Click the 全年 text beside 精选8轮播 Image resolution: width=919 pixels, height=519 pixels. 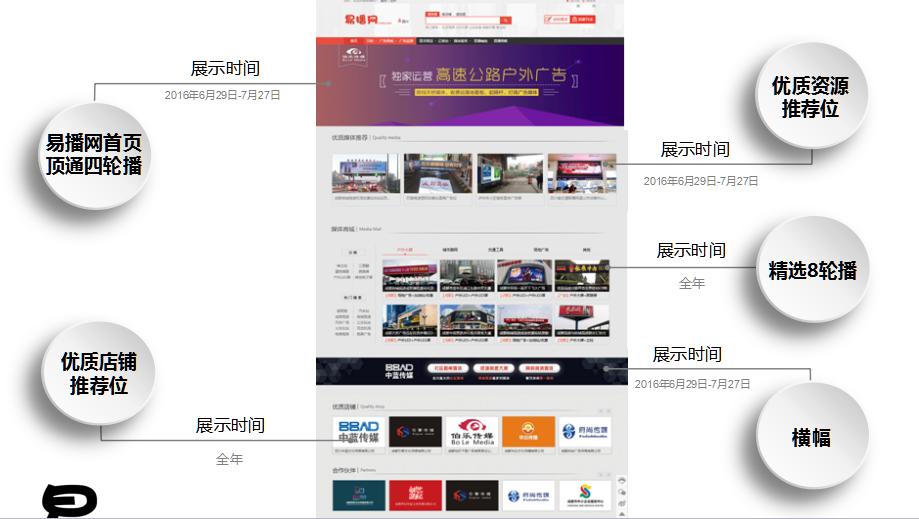[692, 284]
